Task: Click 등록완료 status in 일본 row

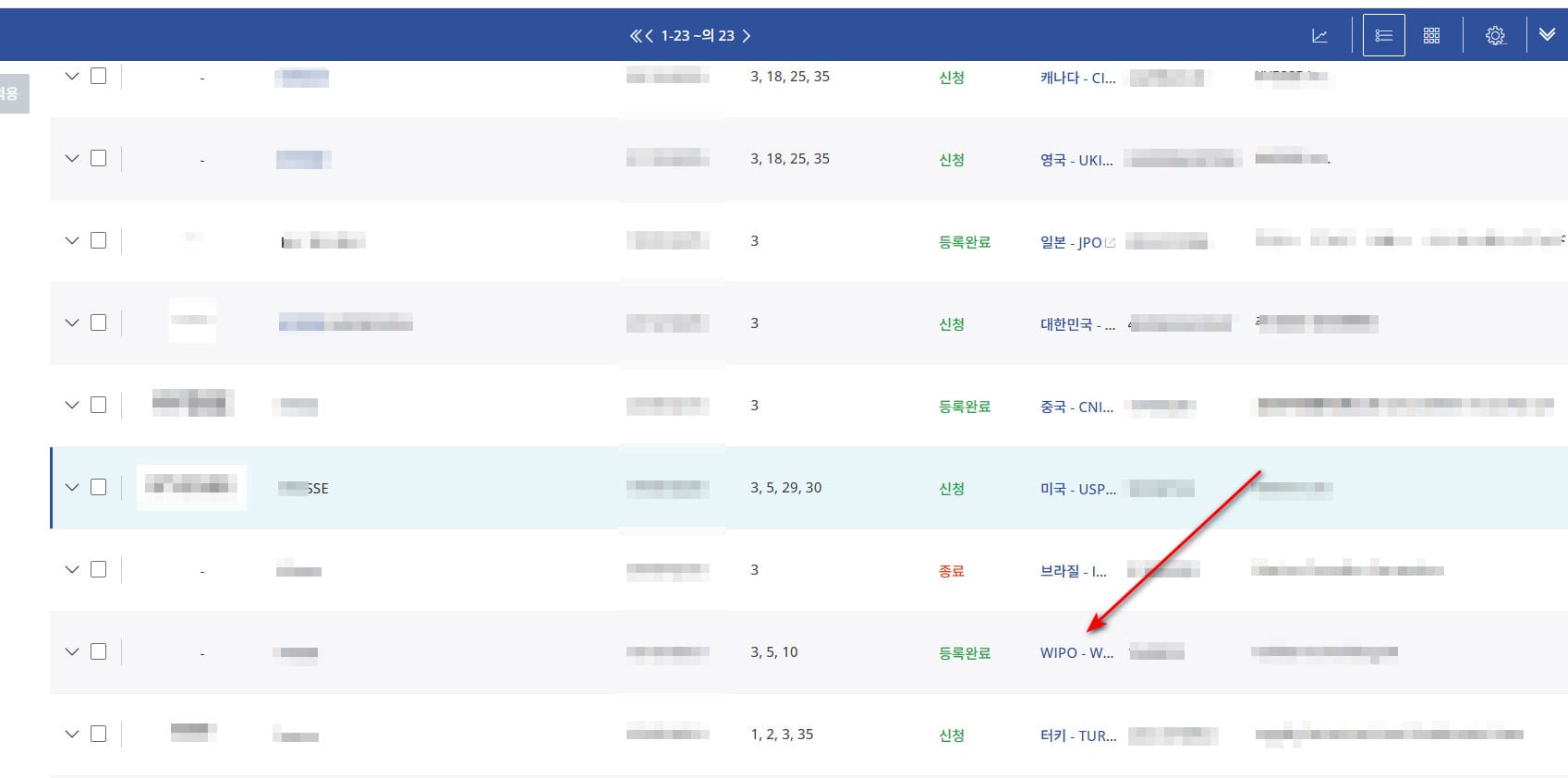Action: [x=964, y=242]
